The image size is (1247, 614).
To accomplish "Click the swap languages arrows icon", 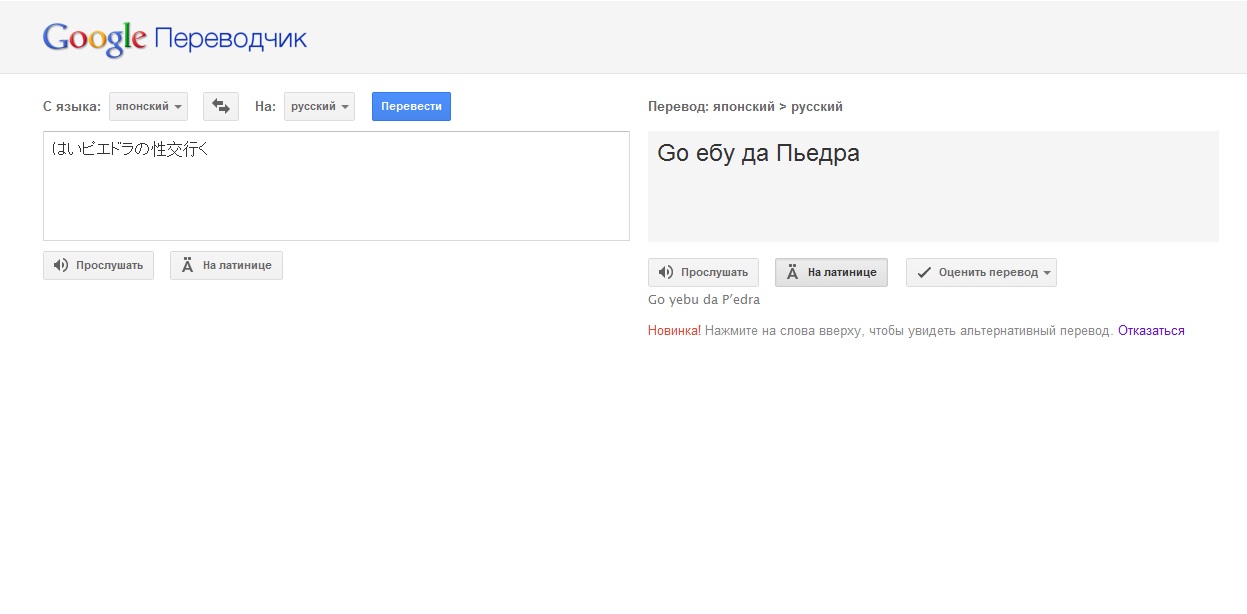I will pos(221,106).
